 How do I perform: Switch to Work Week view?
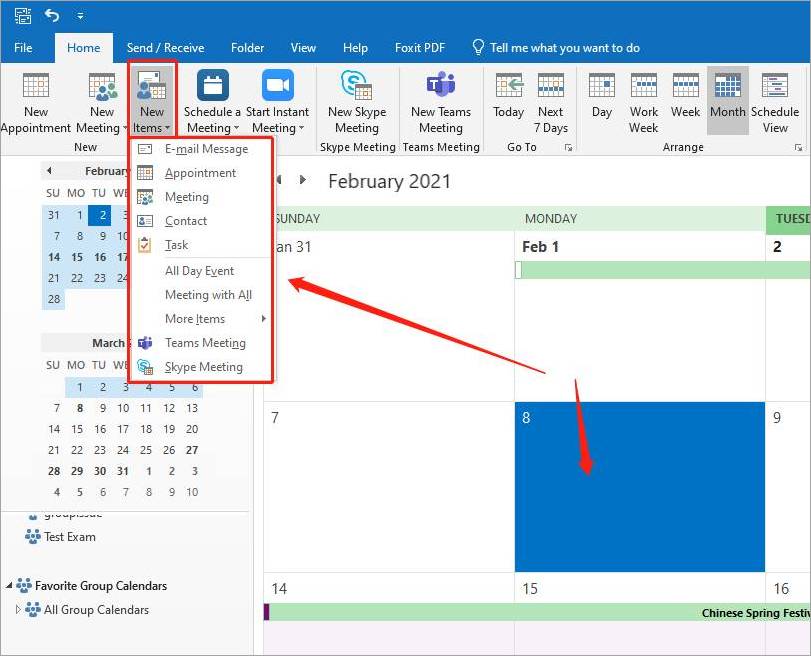(x=643, y=88)
